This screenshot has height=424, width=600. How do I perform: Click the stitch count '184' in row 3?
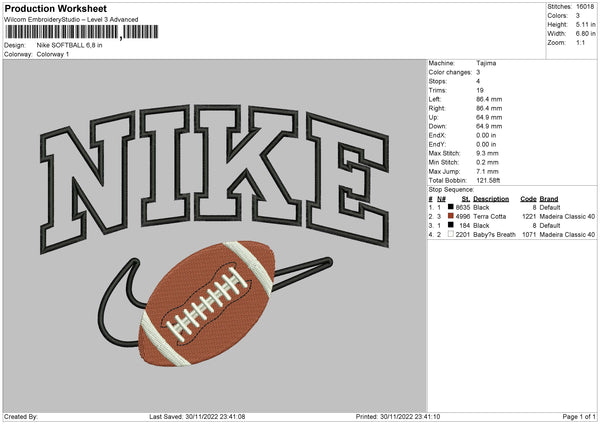(x=465, y=225)
